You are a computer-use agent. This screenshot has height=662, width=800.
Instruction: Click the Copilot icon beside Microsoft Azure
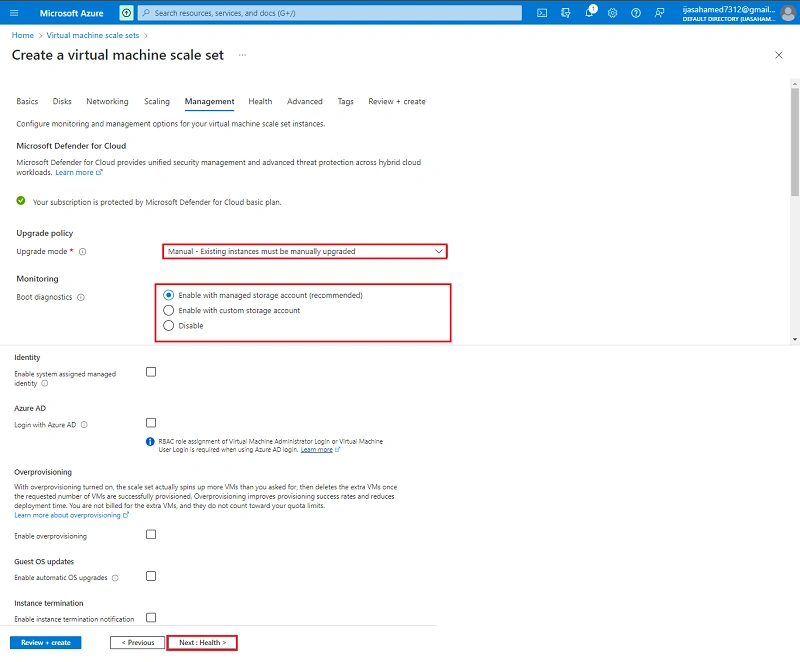pyautogui.click(x=126, y=13)
